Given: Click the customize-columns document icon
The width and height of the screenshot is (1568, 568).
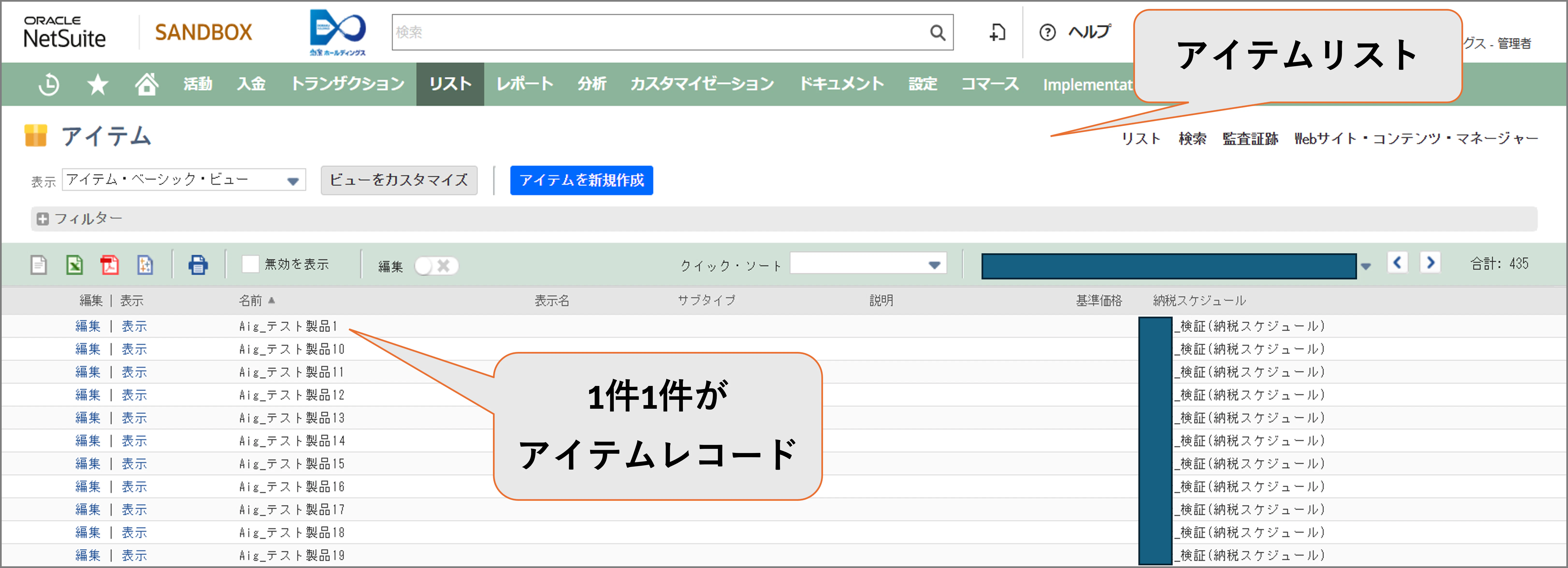Looking at the screenshot, I should (x=145, y=265).
